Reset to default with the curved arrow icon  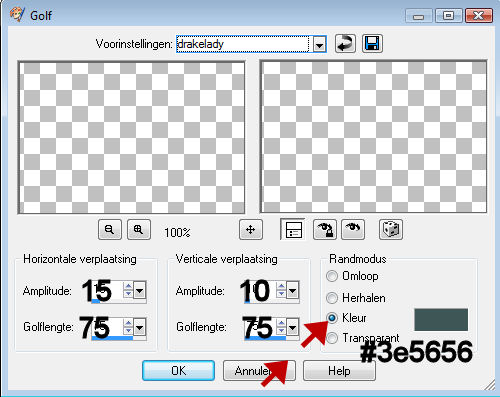tap(345, 44)
